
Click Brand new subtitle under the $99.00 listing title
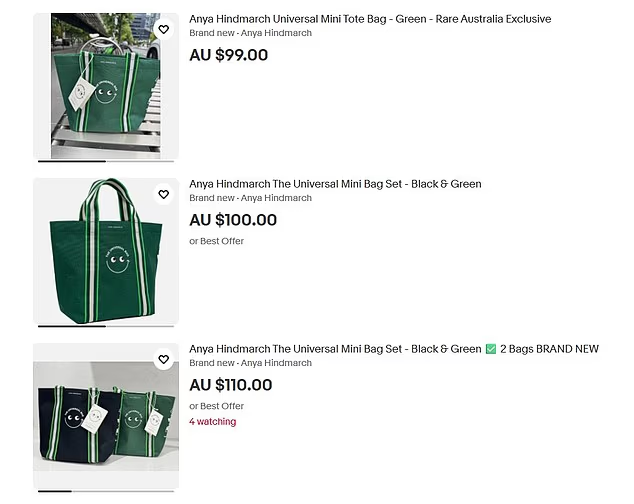(250, 33)
